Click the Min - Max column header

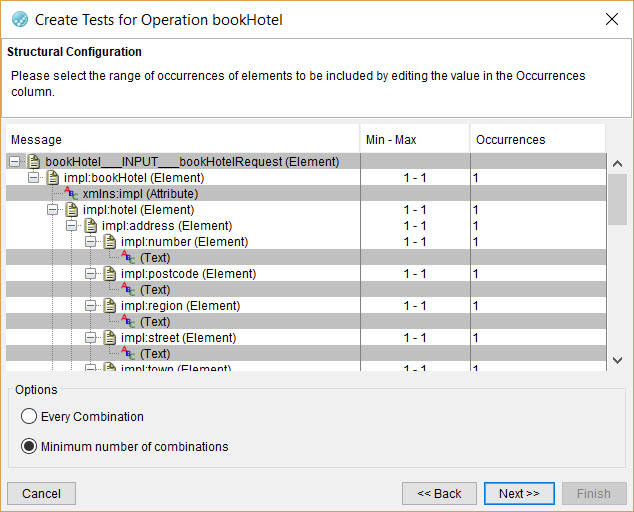pyautogui.click(x=414, y=139)
